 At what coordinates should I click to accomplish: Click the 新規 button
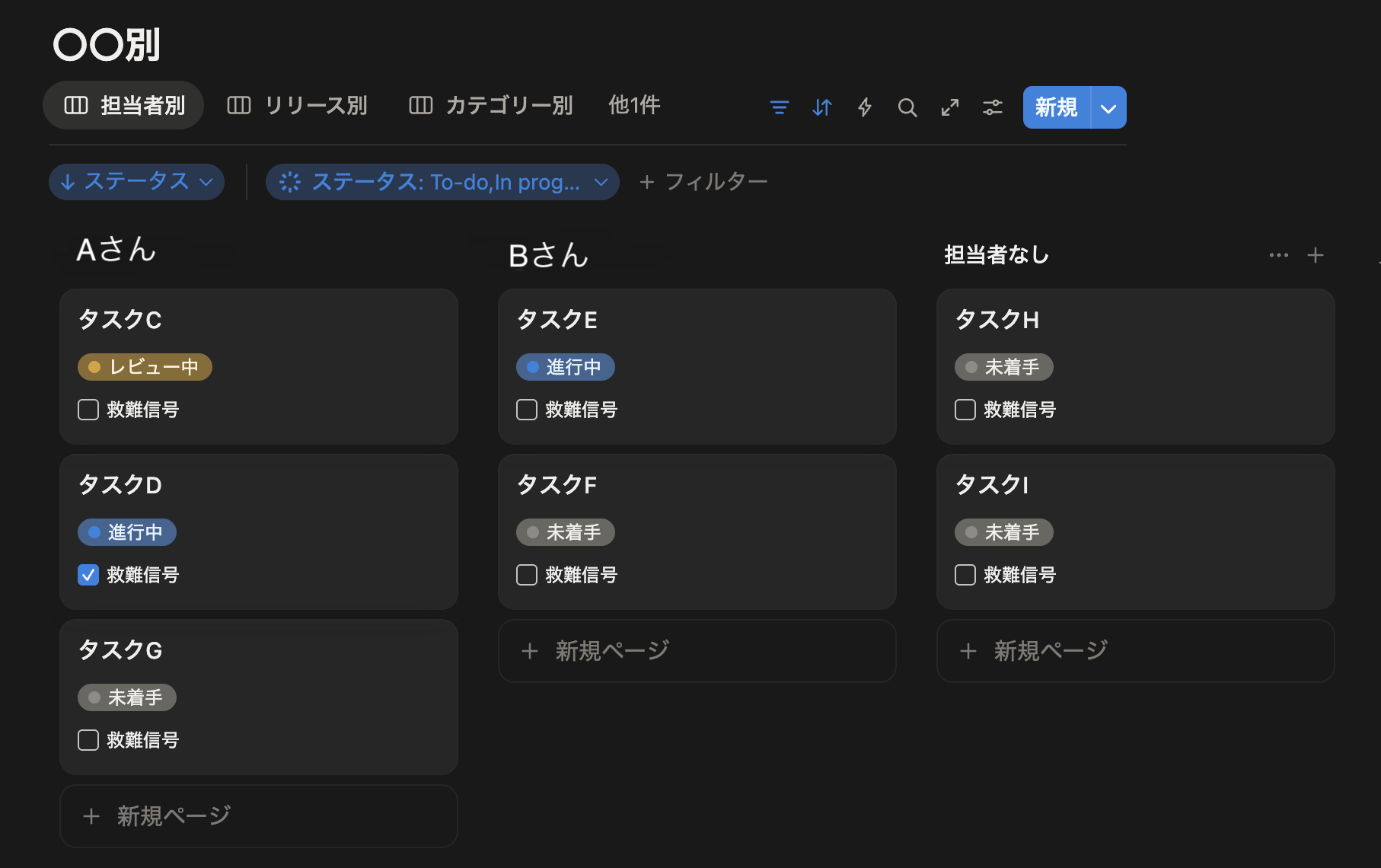coord(1056,107)
